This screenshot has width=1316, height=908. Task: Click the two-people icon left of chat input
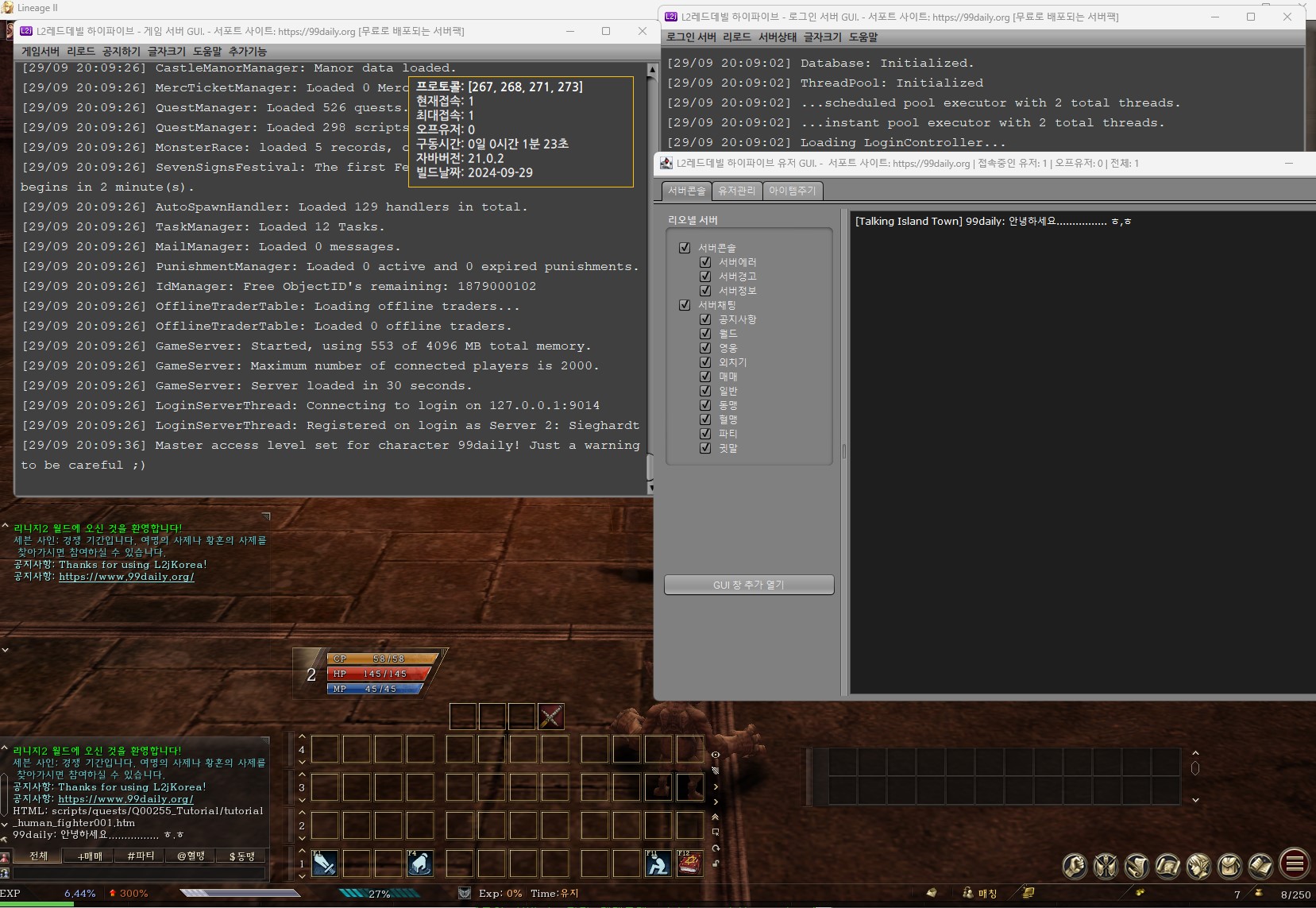pyautogui.click(x=5, y=873)
